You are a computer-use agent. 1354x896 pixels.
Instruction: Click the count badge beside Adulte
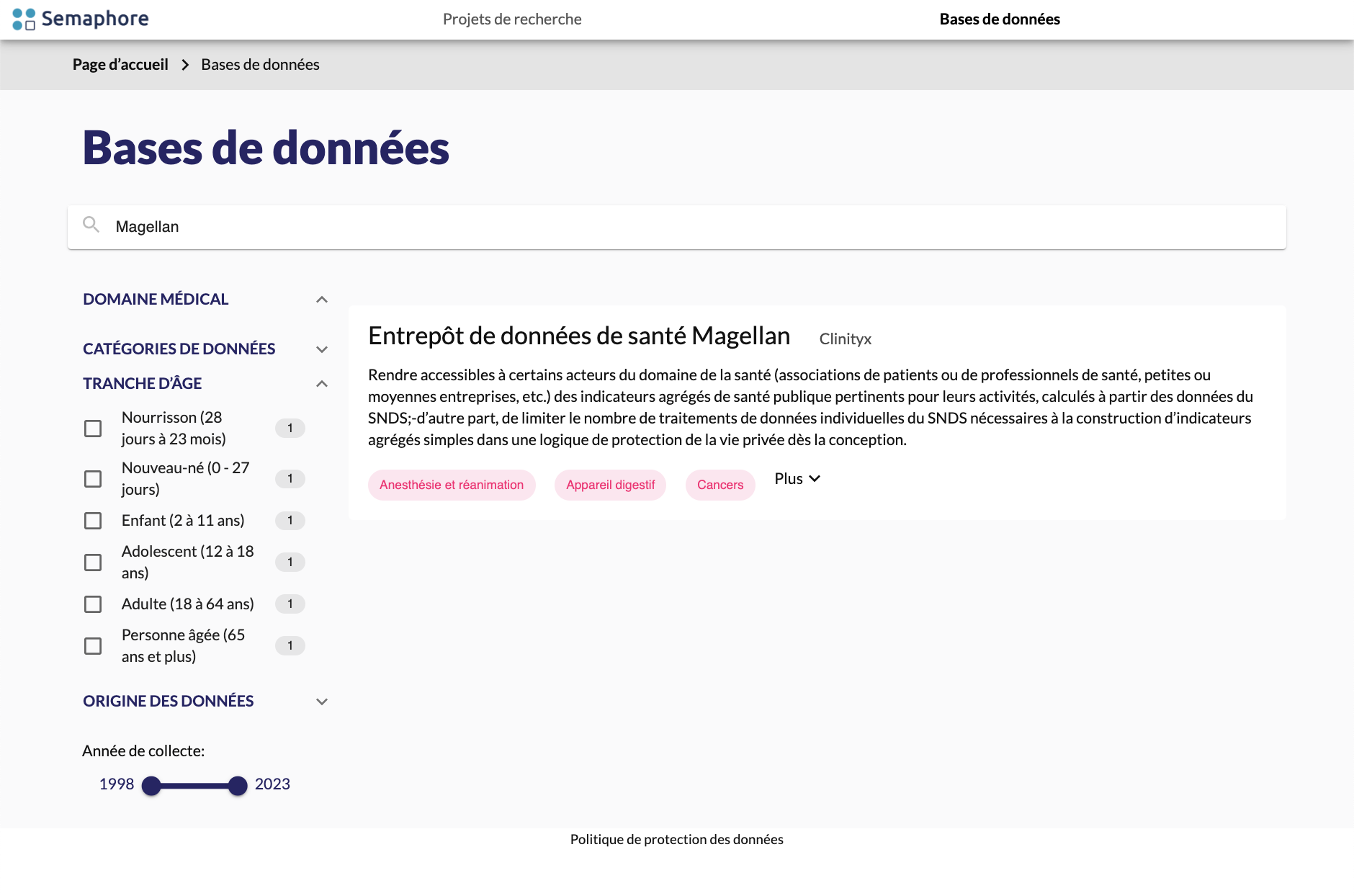pos(290,604)
